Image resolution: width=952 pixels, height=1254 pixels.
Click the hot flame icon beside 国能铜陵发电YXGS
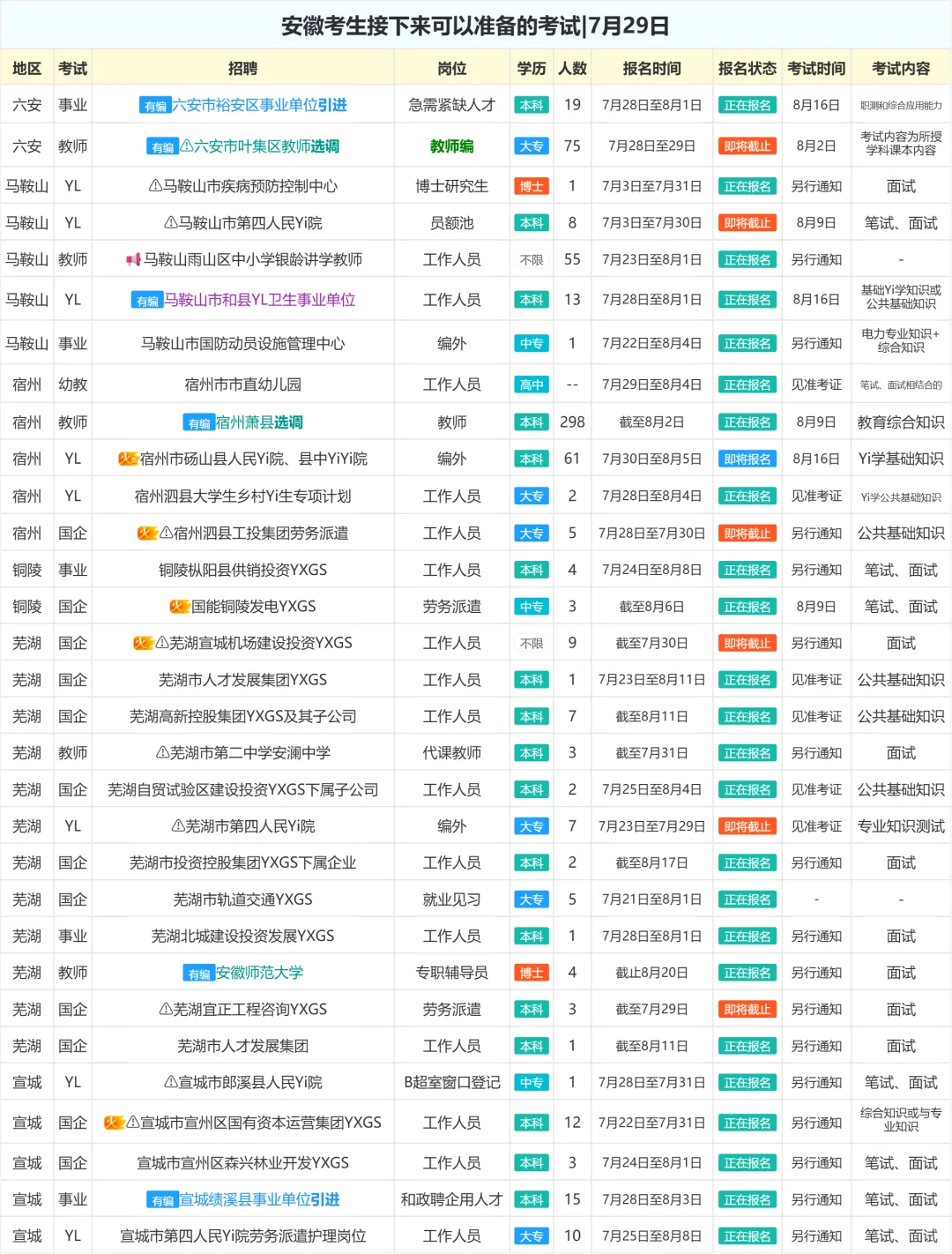(180, 607)
